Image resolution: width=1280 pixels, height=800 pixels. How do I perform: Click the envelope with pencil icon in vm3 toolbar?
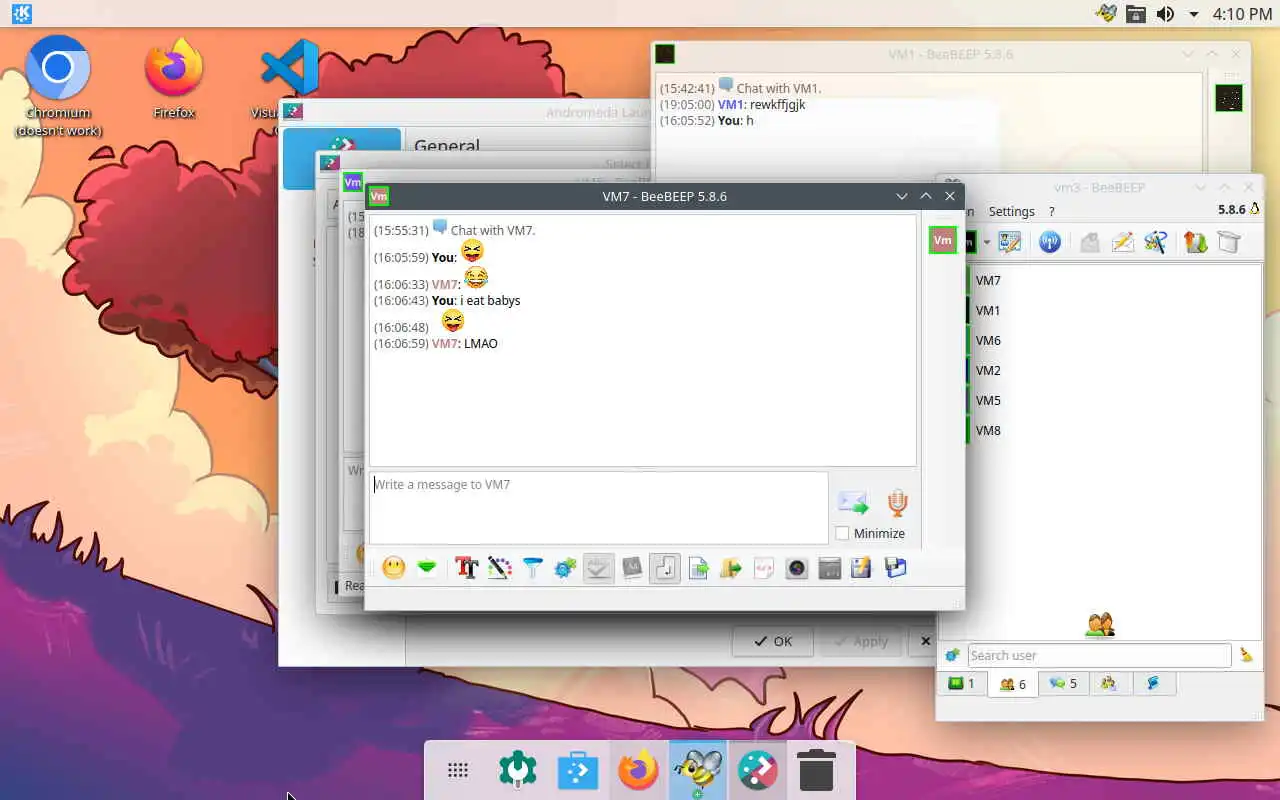pyautogui.click(x=1123, y=242)
